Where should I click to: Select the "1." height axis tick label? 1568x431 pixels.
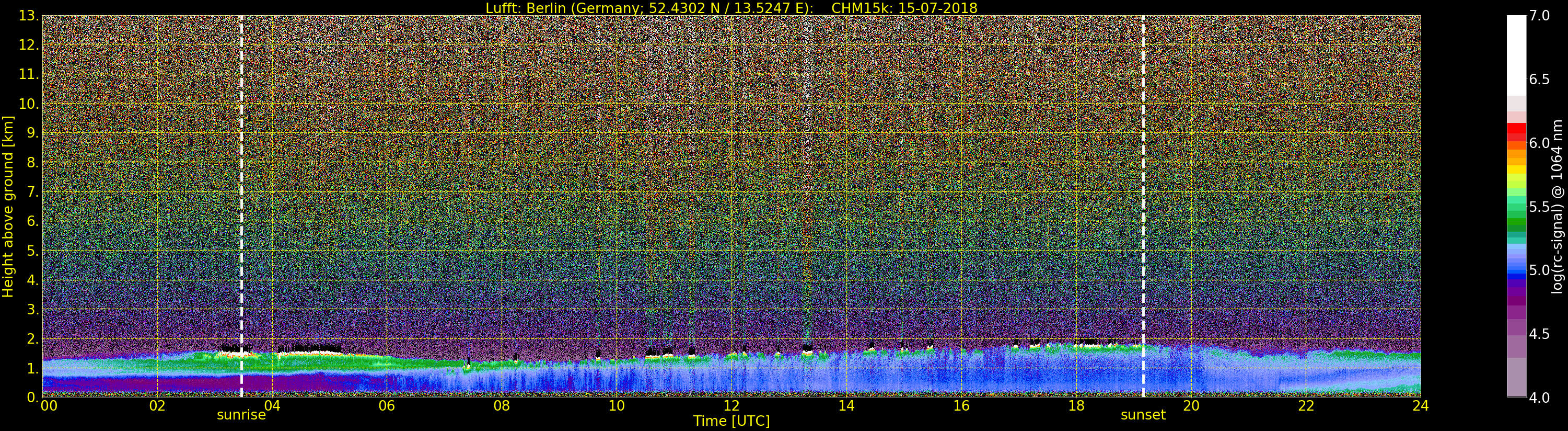[32, 368]
